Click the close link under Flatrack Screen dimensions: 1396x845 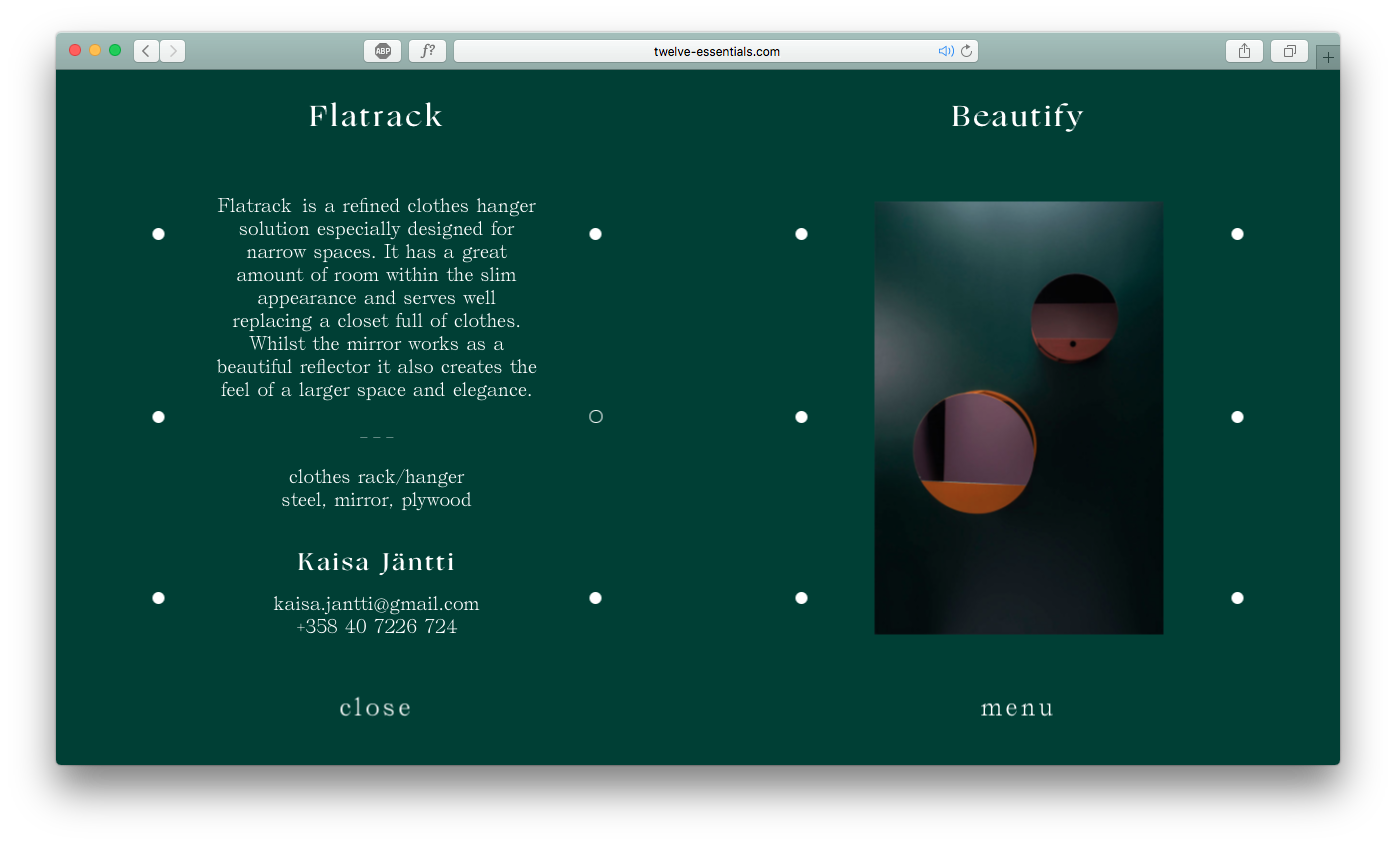(376, 708)
